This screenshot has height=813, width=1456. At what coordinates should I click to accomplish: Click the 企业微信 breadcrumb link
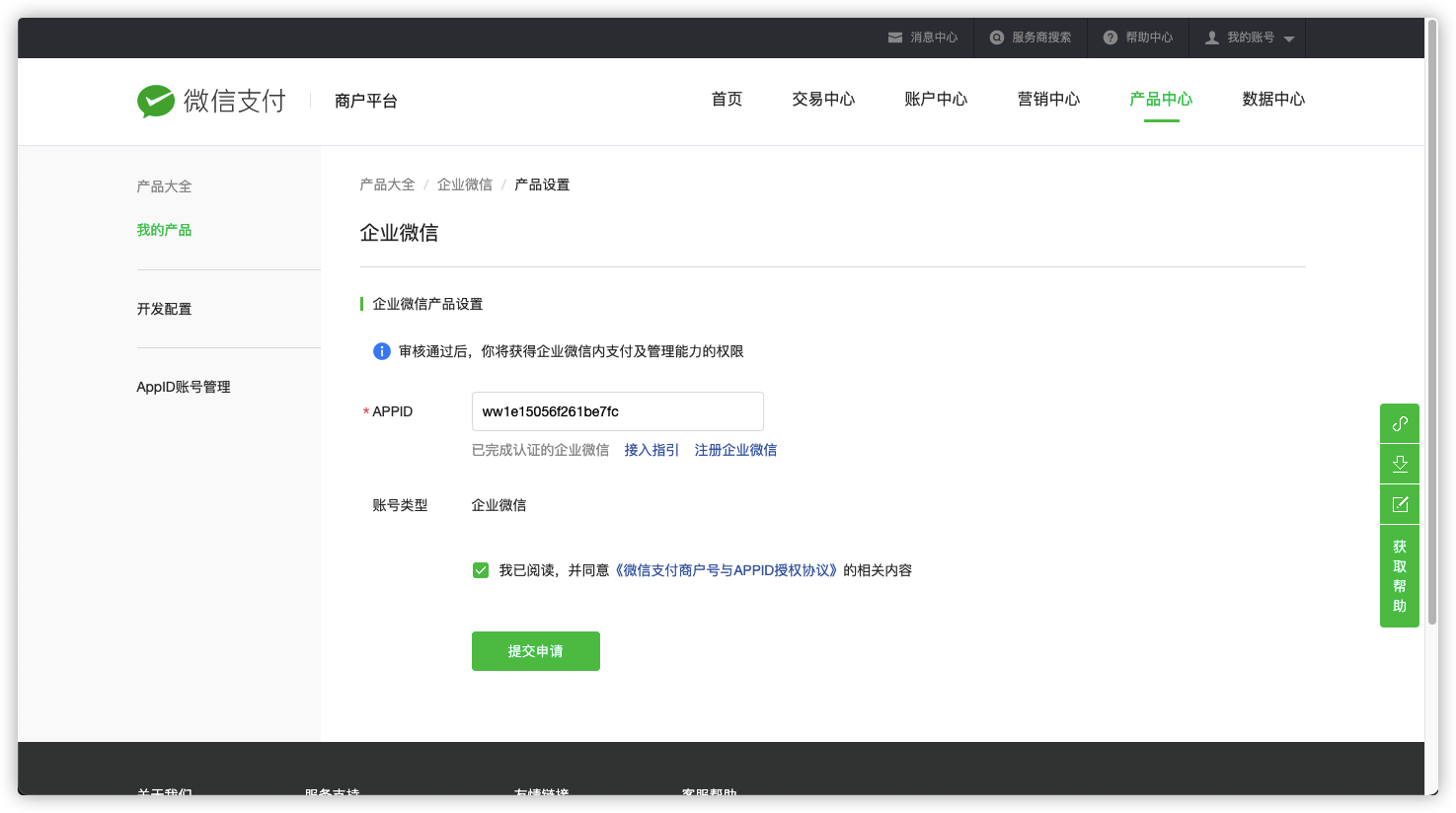pos(465,185)
